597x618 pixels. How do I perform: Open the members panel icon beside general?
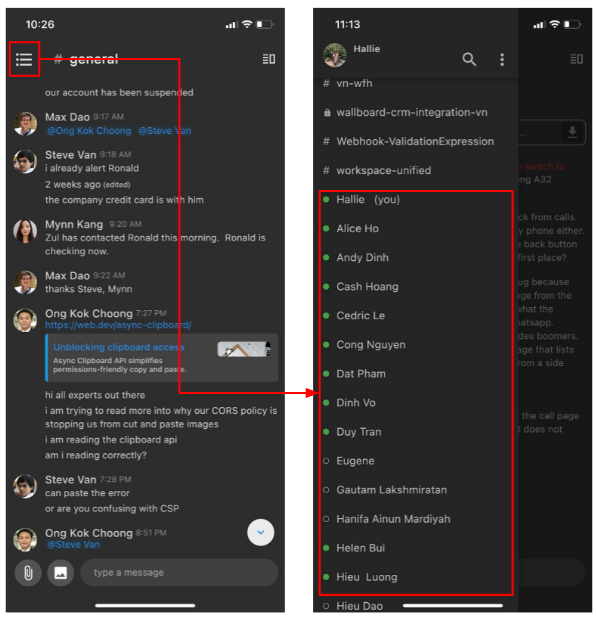269,59
